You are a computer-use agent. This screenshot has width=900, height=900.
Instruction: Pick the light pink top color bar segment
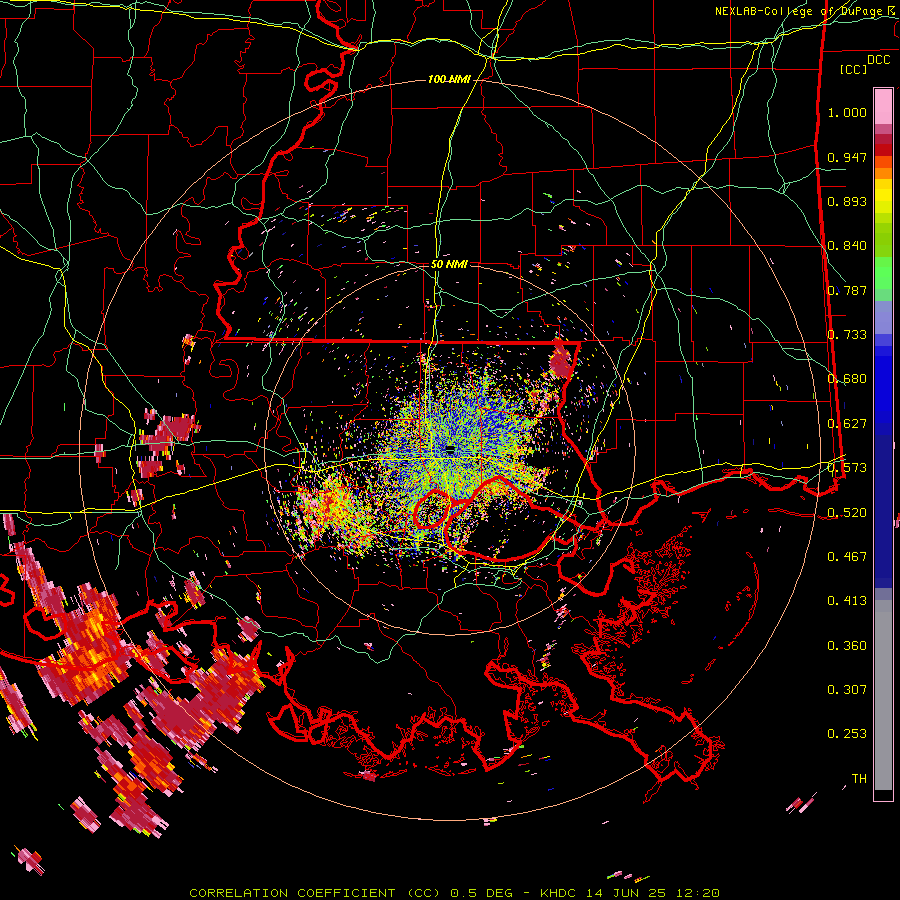883,106
